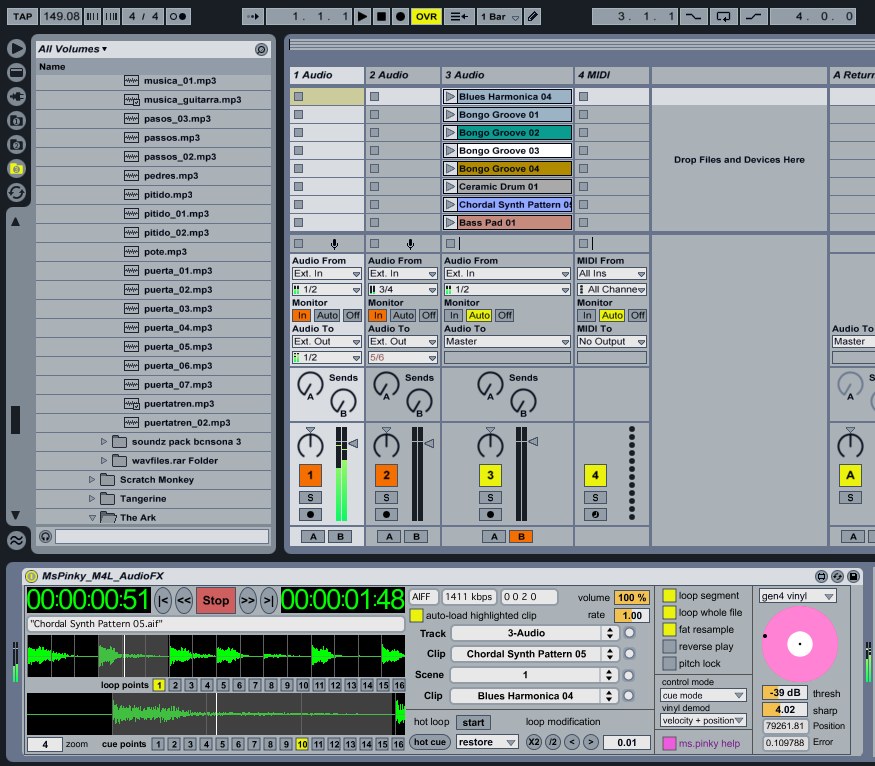Image resolution: width=875 pixels, height=766 pixels.
Task: Open the headphone preview button in browser
Action: (x=45, y=537)
